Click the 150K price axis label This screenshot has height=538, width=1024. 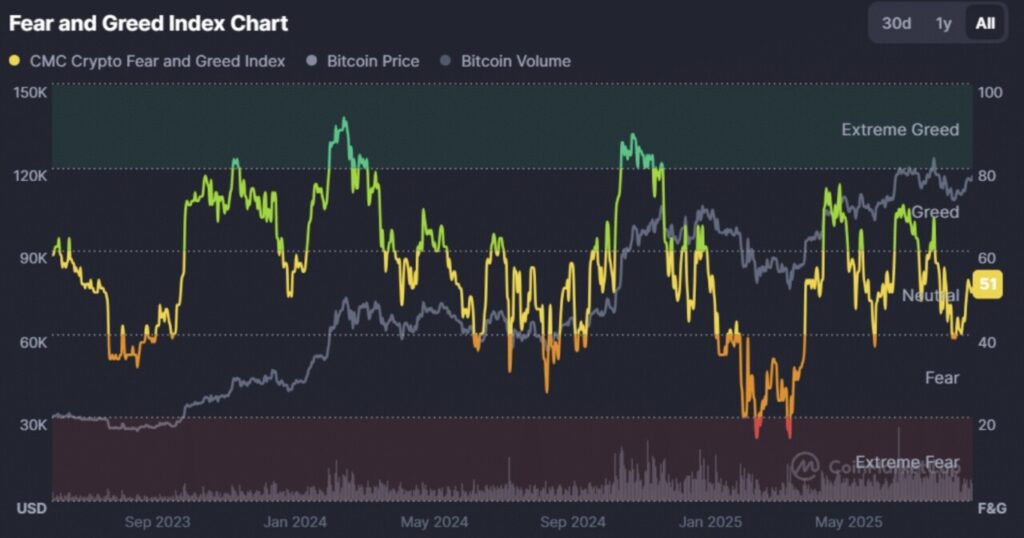[x=31, y=92]
